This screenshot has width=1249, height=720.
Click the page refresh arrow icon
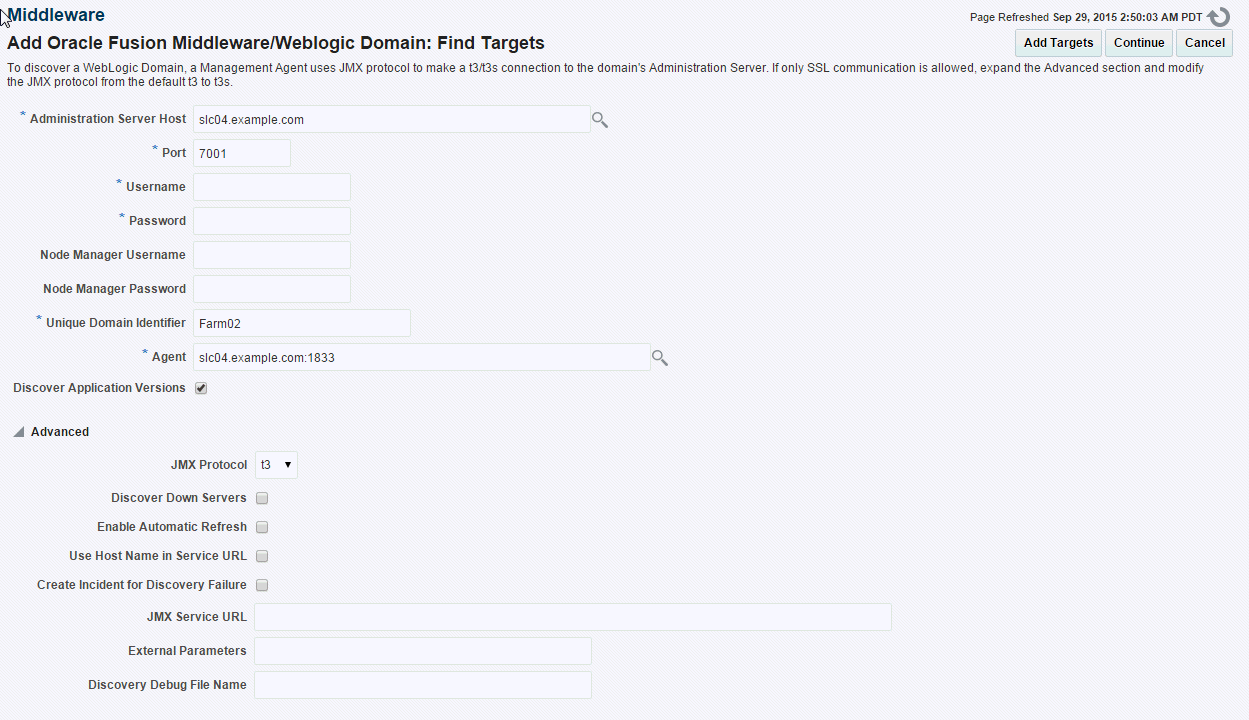point(1218,17)
